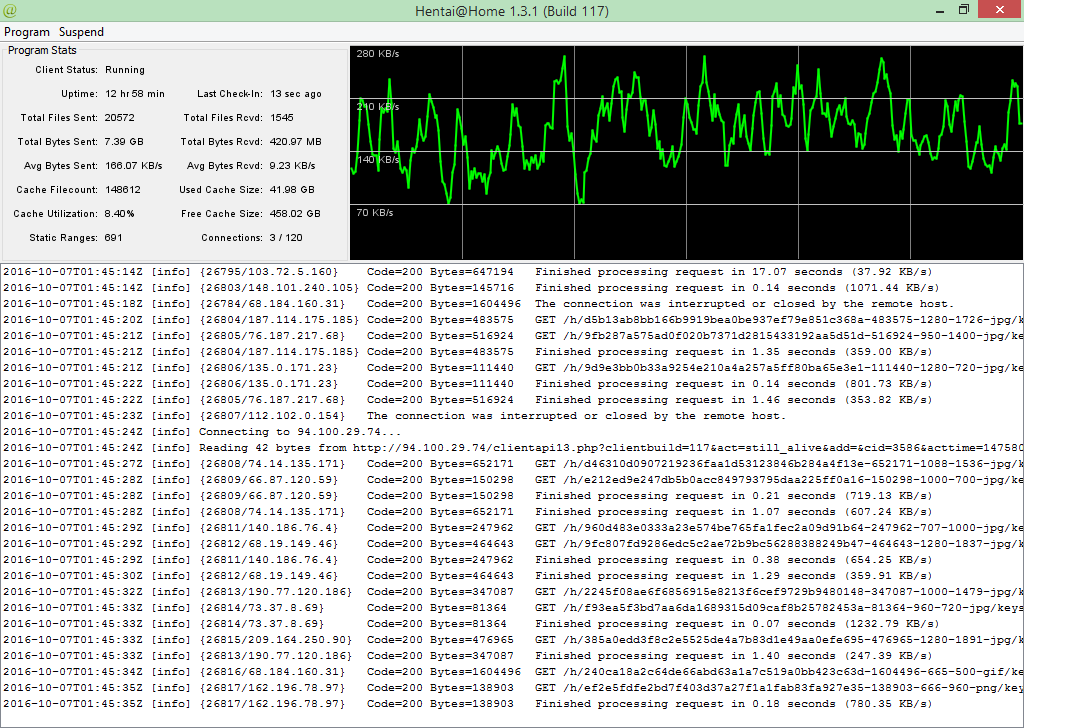The height and width of the screenshot is (728, 1090).
Task: Select log line Connecting to 94.100.29.74
Action: click(300, 432)
